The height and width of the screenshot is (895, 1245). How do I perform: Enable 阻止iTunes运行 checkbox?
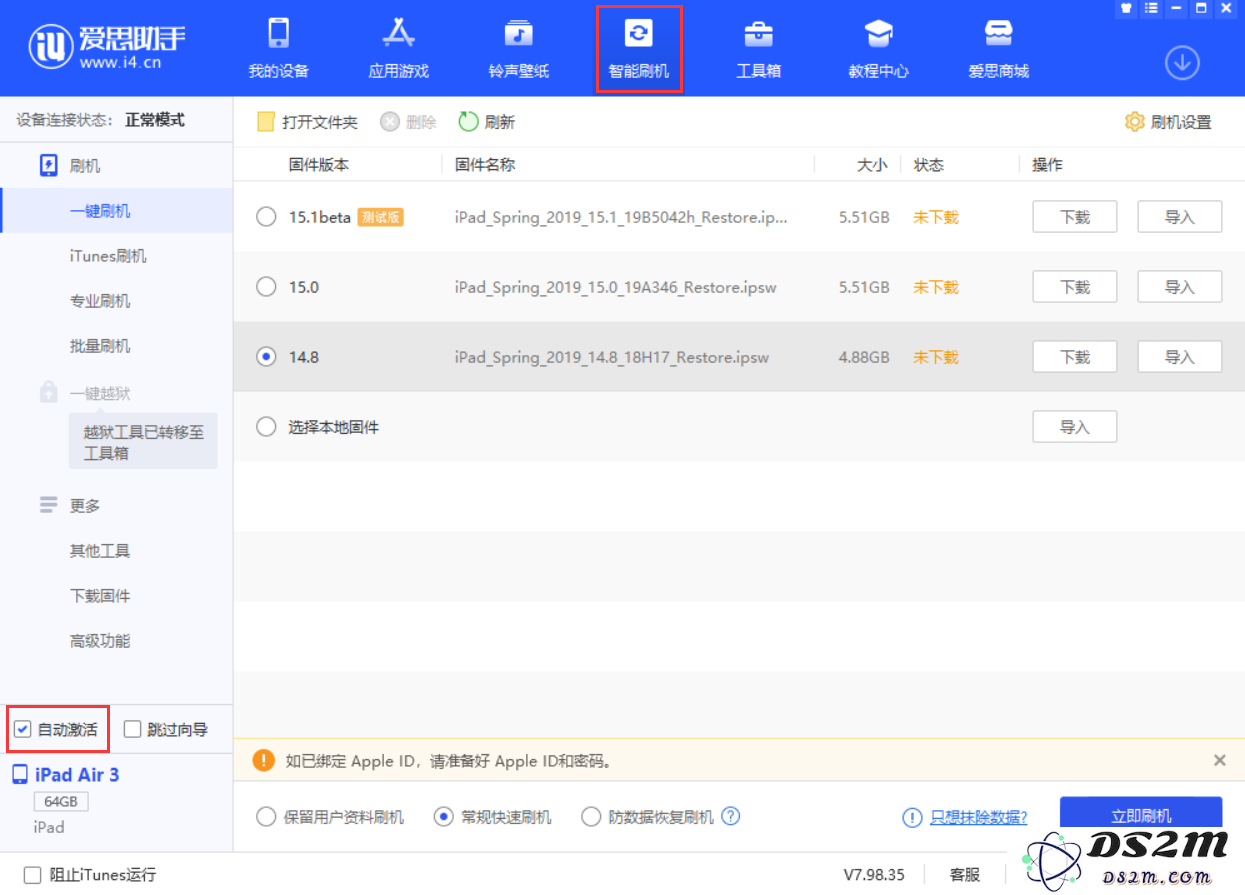[x=32, y=875]
